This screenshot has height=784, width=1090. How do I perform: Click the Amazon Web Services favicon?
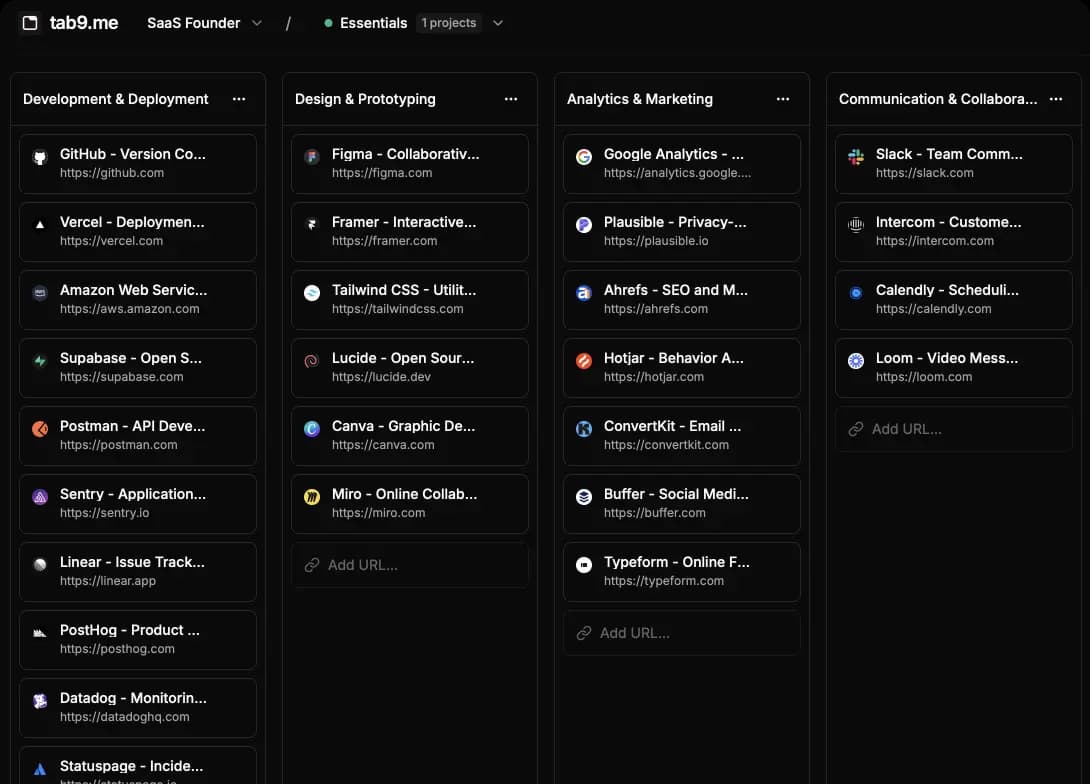(x=40, y=293)
